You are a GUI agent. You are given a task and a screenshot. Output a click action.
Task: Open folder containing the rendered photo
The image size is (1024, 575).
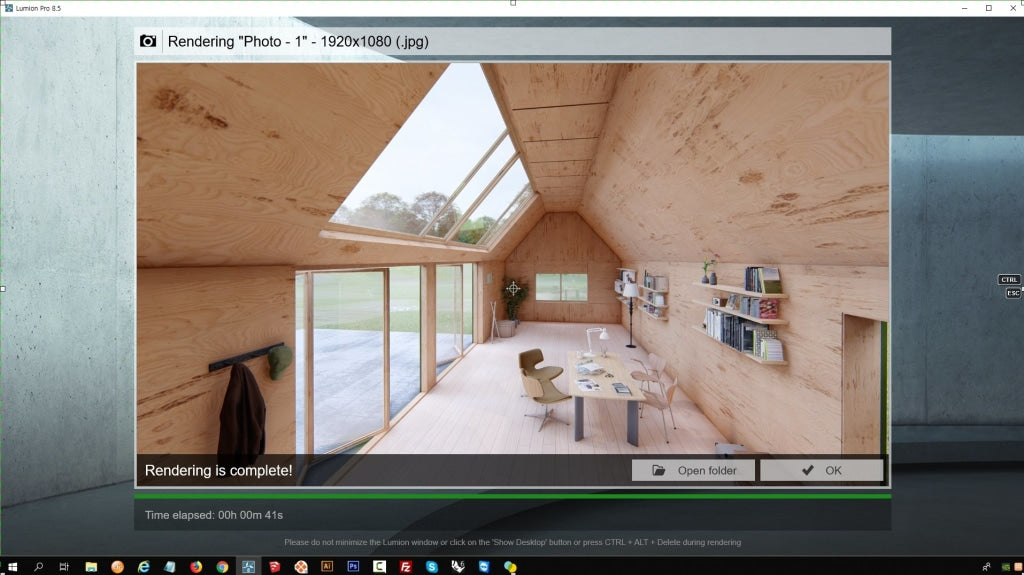pyautogui.click(x=693, y=470)
